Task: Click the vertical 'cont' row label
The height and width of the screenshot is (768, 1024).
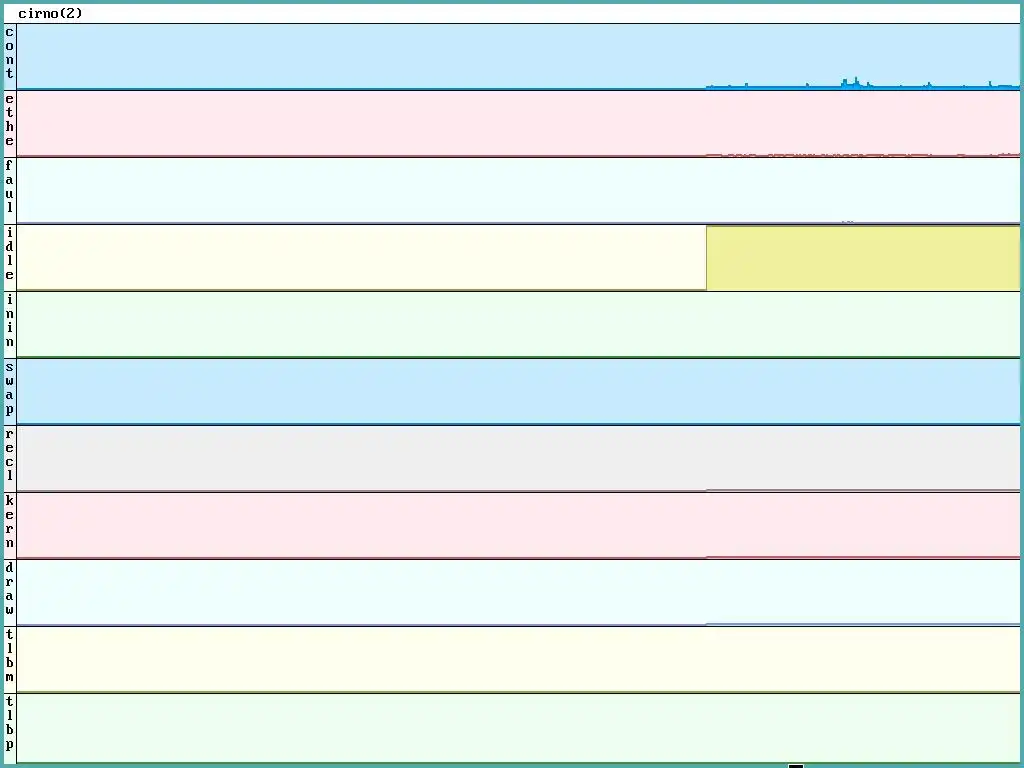Action: coord(9,53)
